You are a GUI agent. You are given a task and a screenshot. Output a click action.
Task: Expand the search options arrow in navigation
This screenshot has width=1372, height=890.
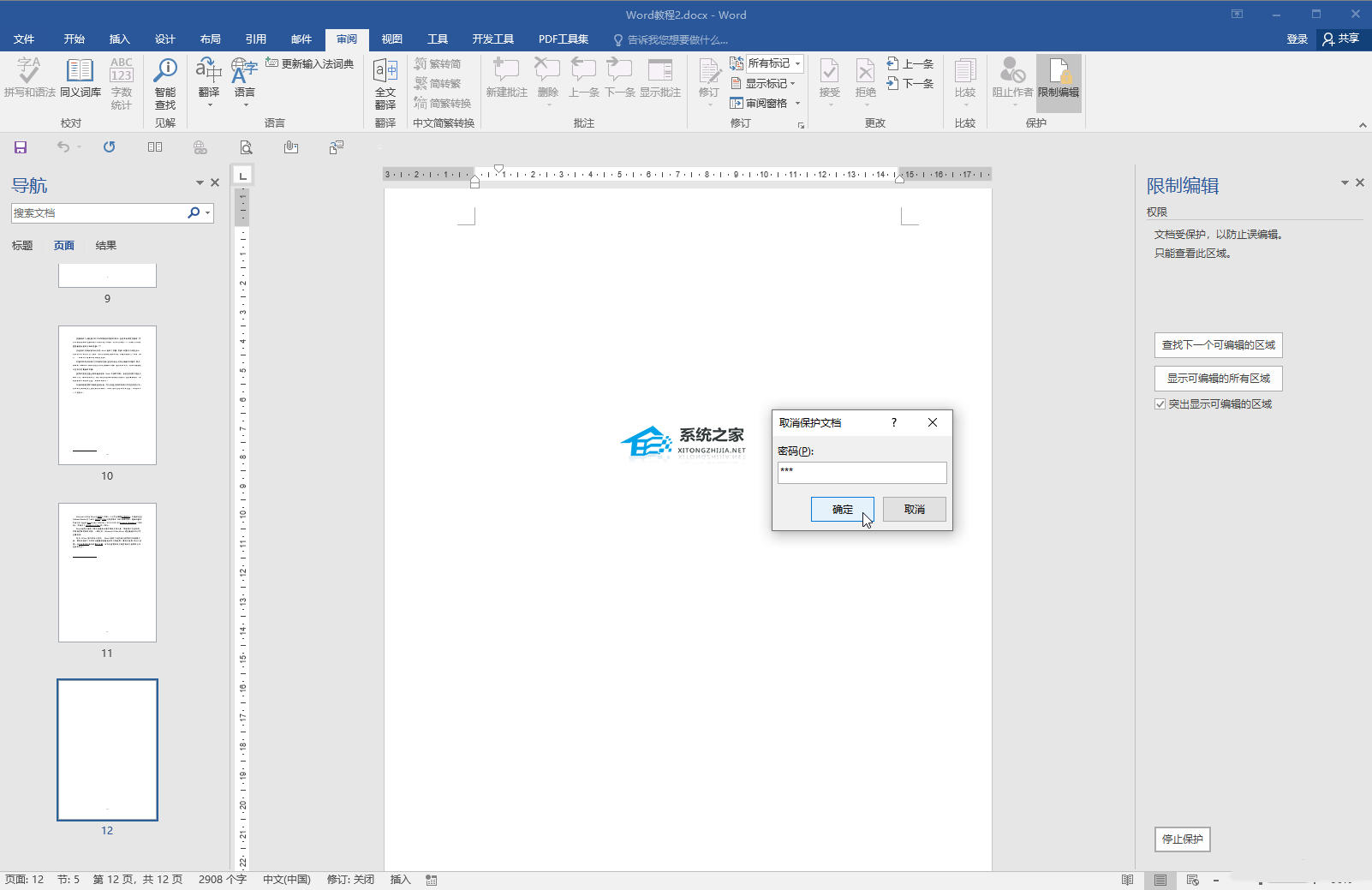point(208,212)
